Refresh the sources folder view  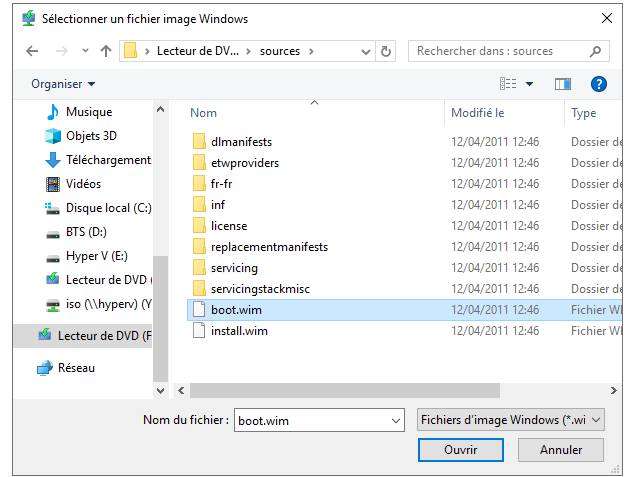click(x=387, y=51)
